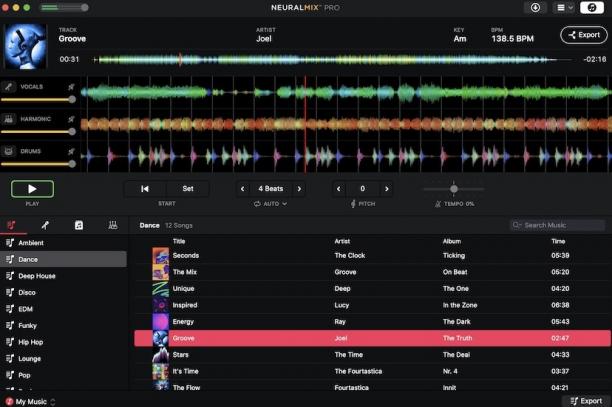Decrease the loop beat length
The height and width of the screenshot is (407, 612).
[x=242, y=189]
